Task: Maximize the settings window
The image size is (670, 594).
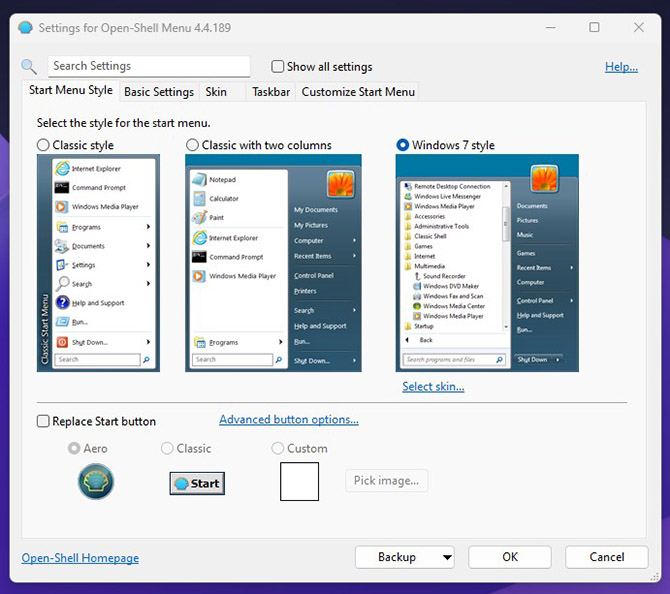Action: tap(594, 27)
